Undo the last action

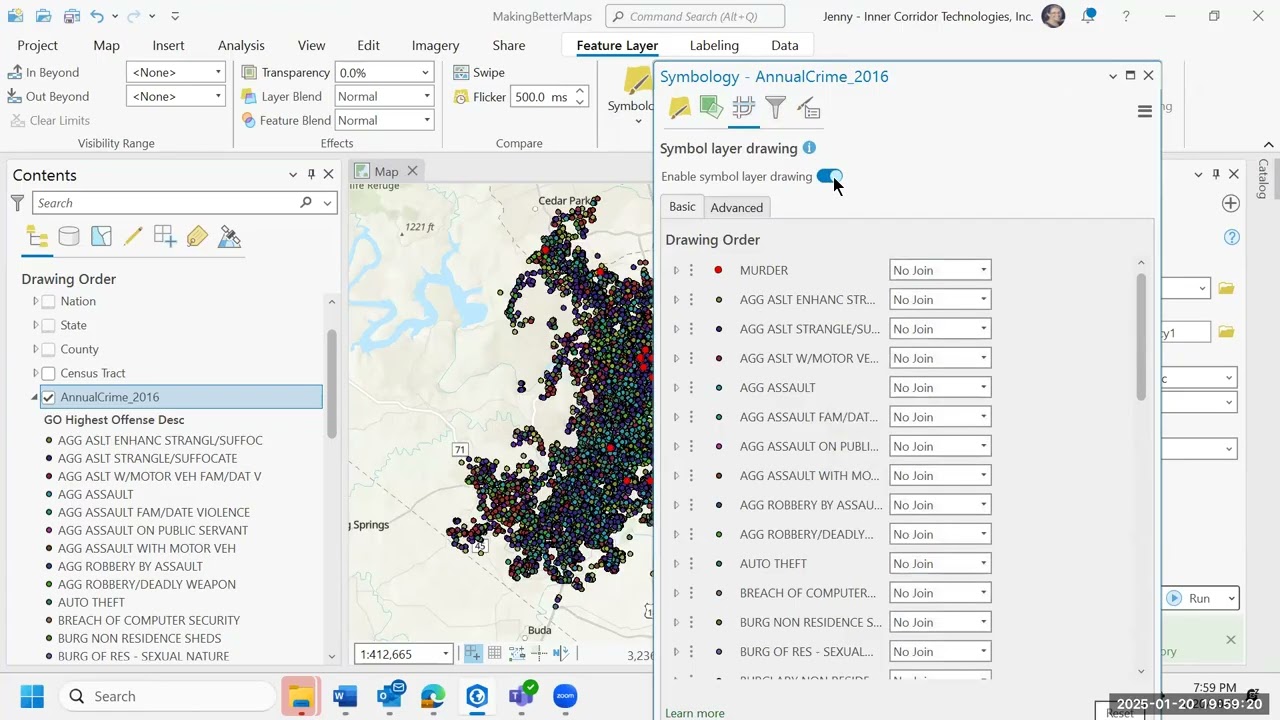coord(97,16)
